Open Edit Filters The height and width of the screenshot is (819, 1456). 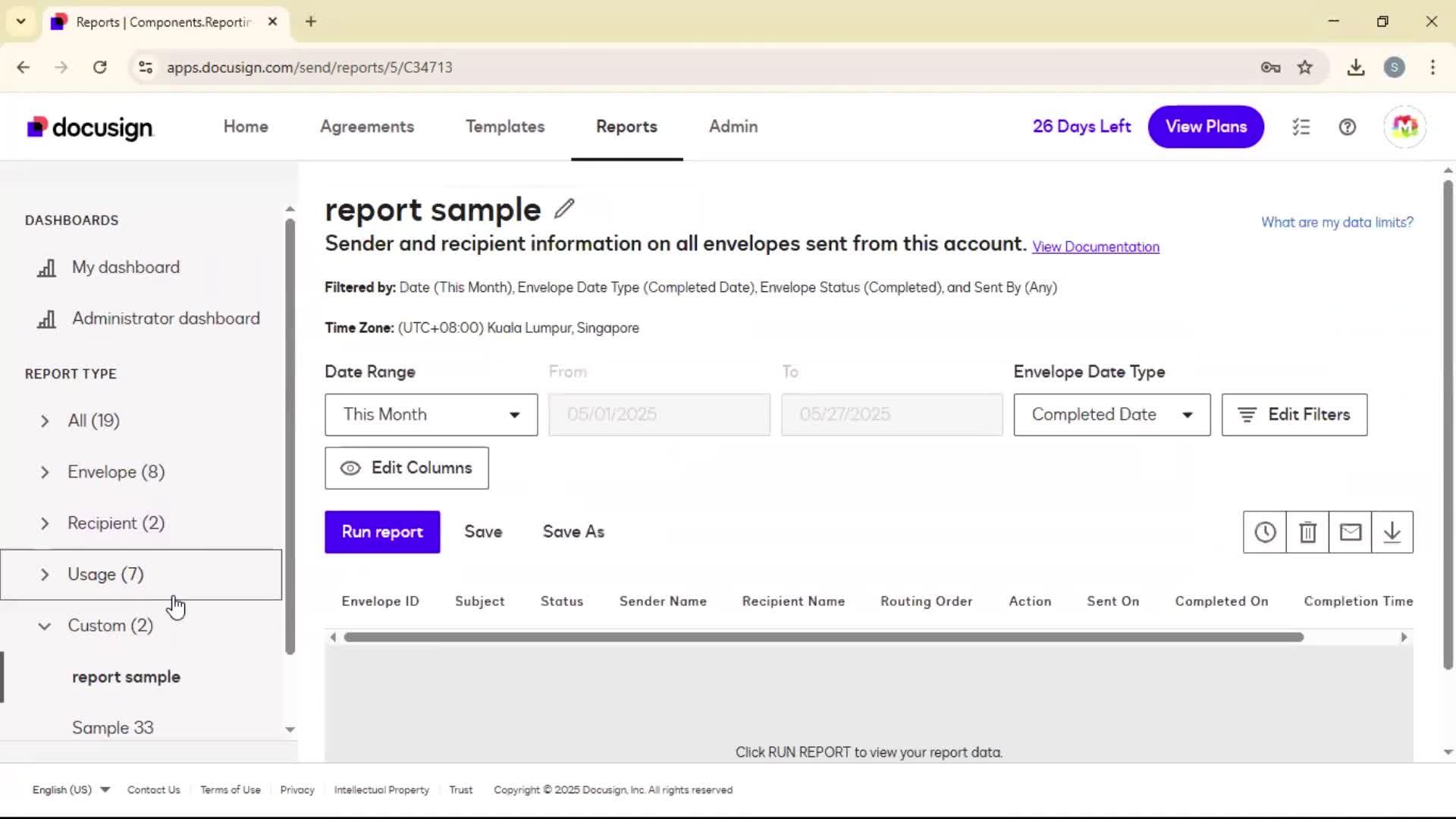point(1294,415)
